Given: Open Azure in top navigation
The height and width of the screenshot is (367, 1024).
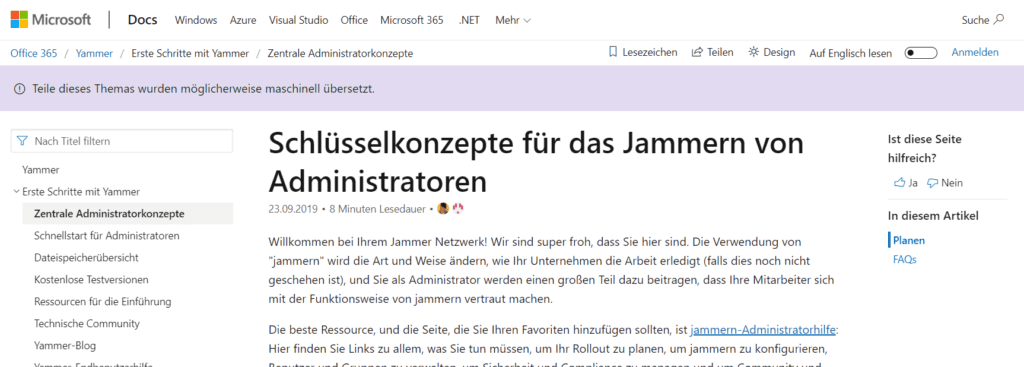Looking at the screenshot, I should 243,20.
